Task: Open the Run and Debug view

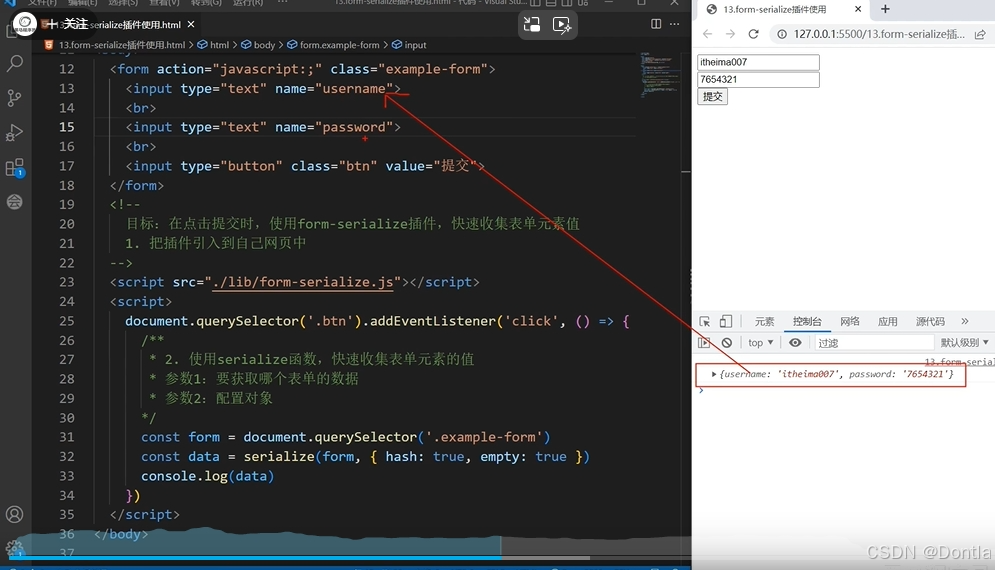Action: [15, 133]
